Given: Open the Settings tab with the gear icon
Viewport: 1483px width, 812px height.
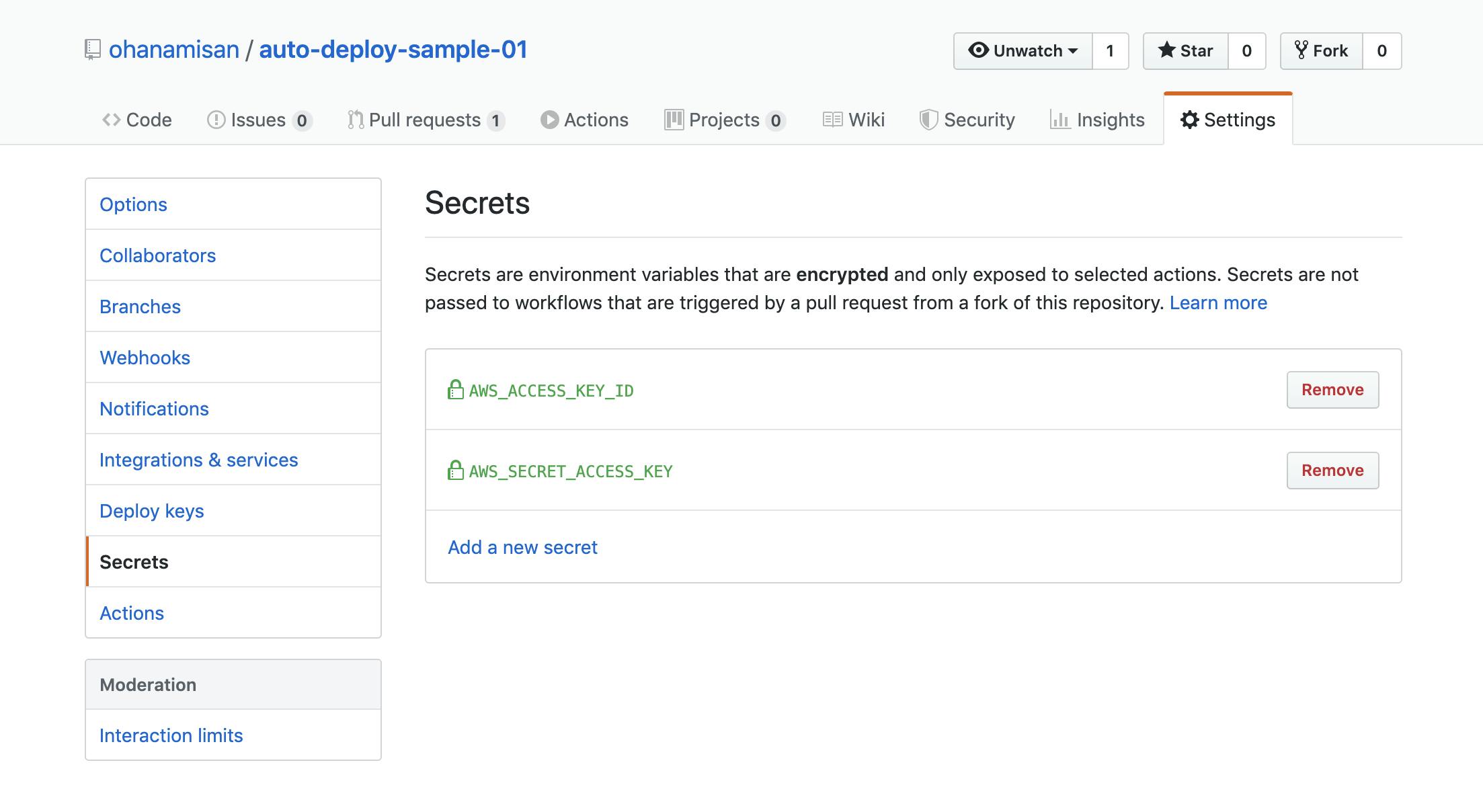Looking at the screenshot, I should click(x=1228, y=120).
